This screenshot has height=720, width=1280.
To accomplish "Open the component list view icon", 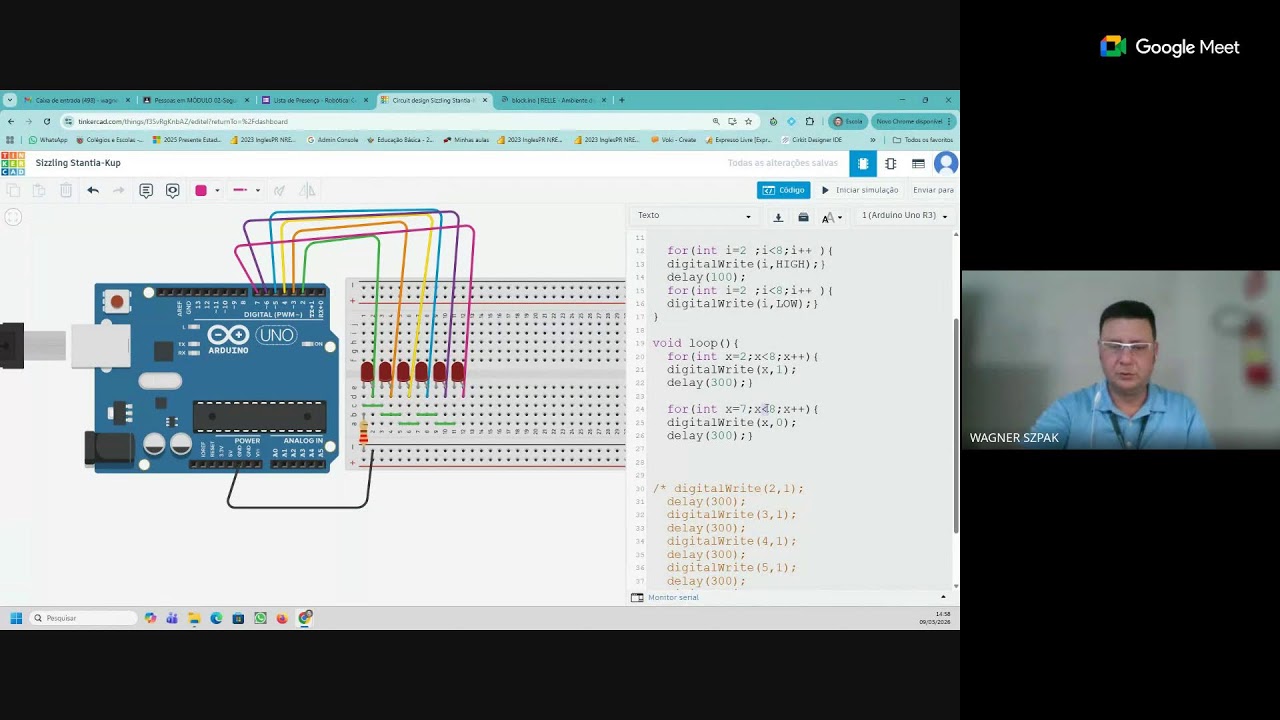I will pos(918,164).
